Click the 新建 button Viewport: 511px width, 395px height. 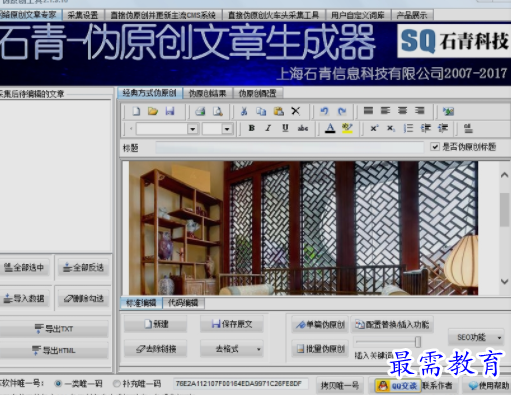coord(156,324)
